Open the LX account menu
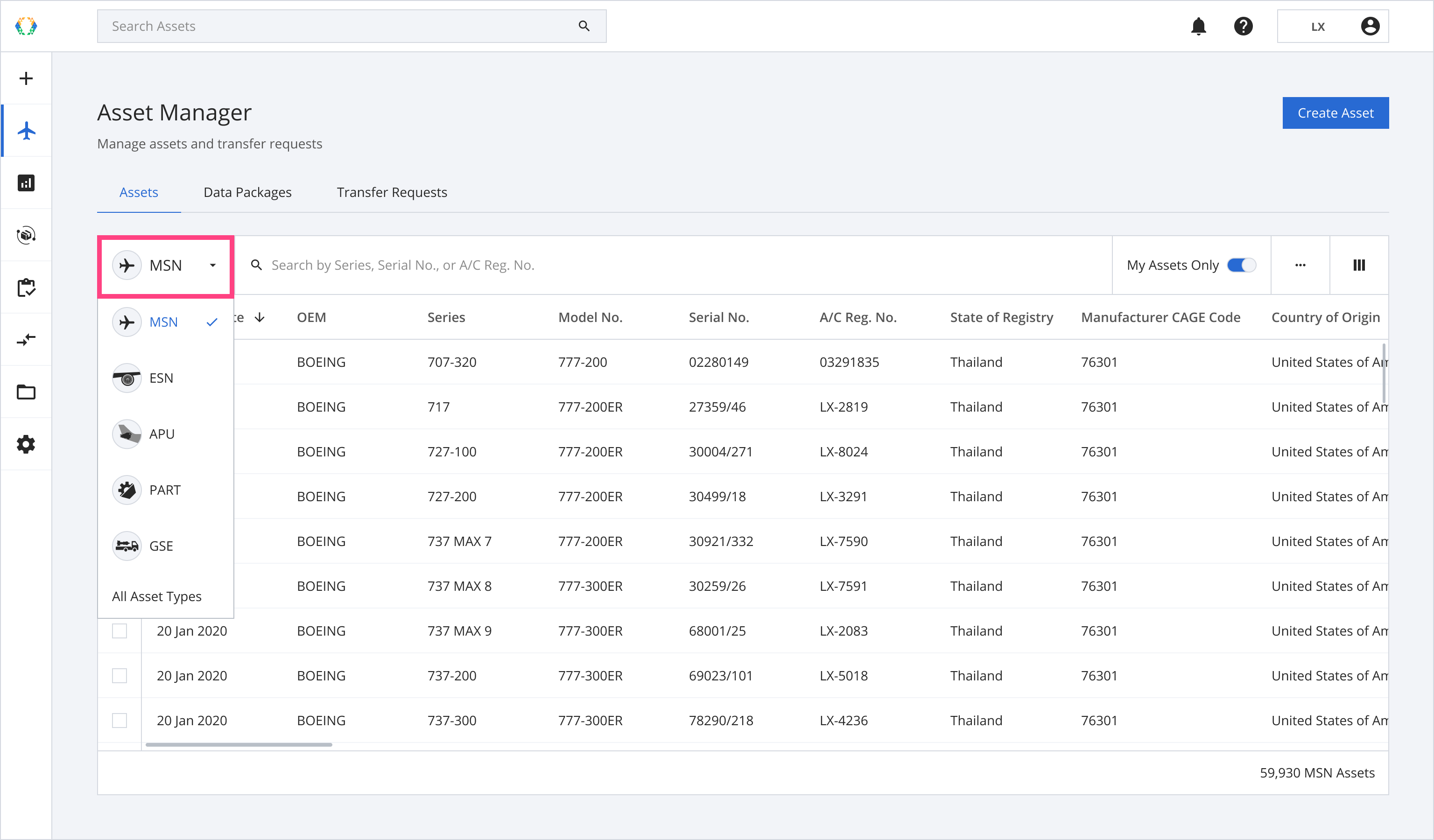Image resolution: width=1434 pixels, height=840 pixels. (1333, 26)
